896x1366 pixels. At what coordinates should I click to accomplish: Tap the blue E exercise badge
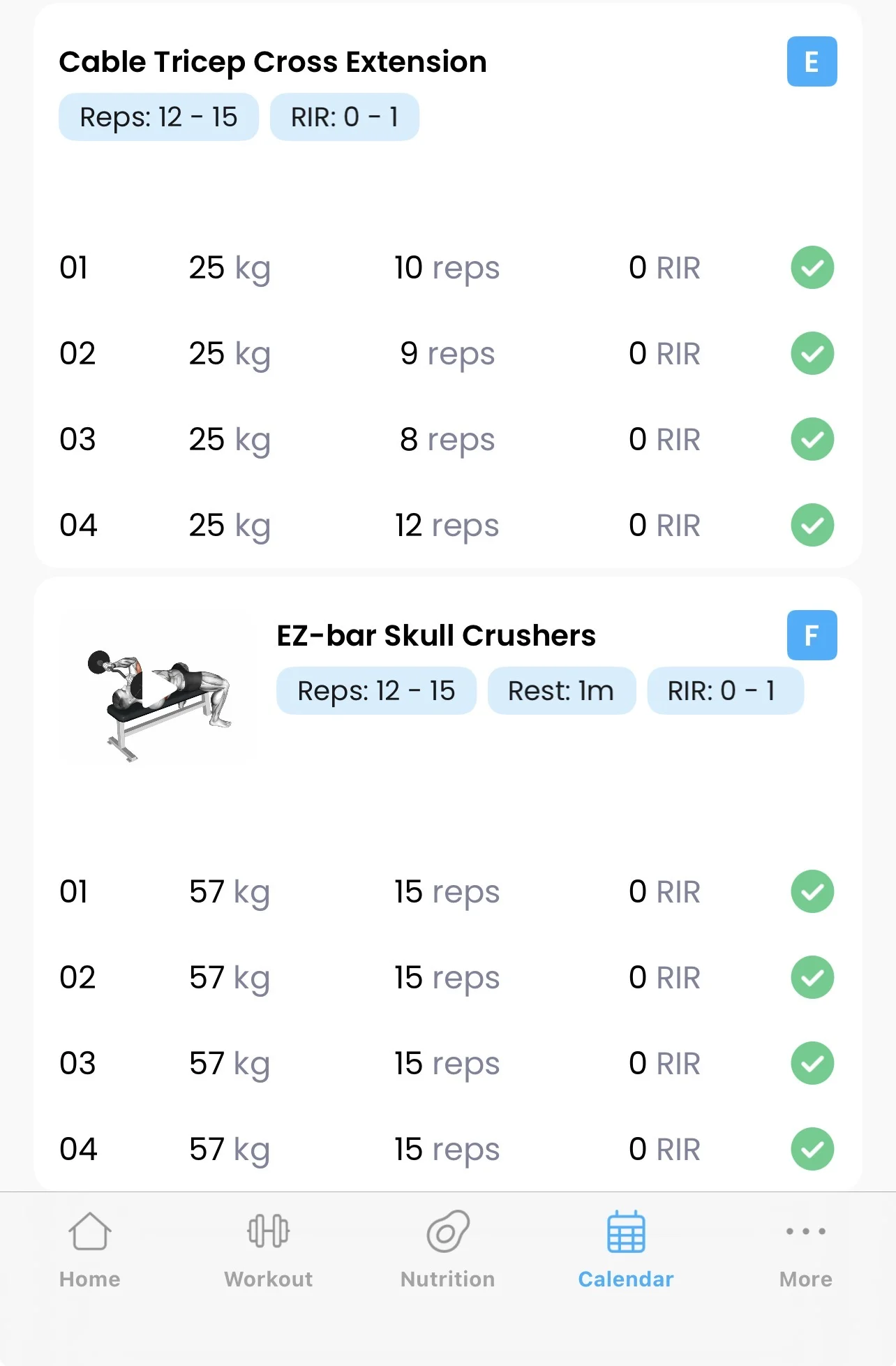click(812, 62)
